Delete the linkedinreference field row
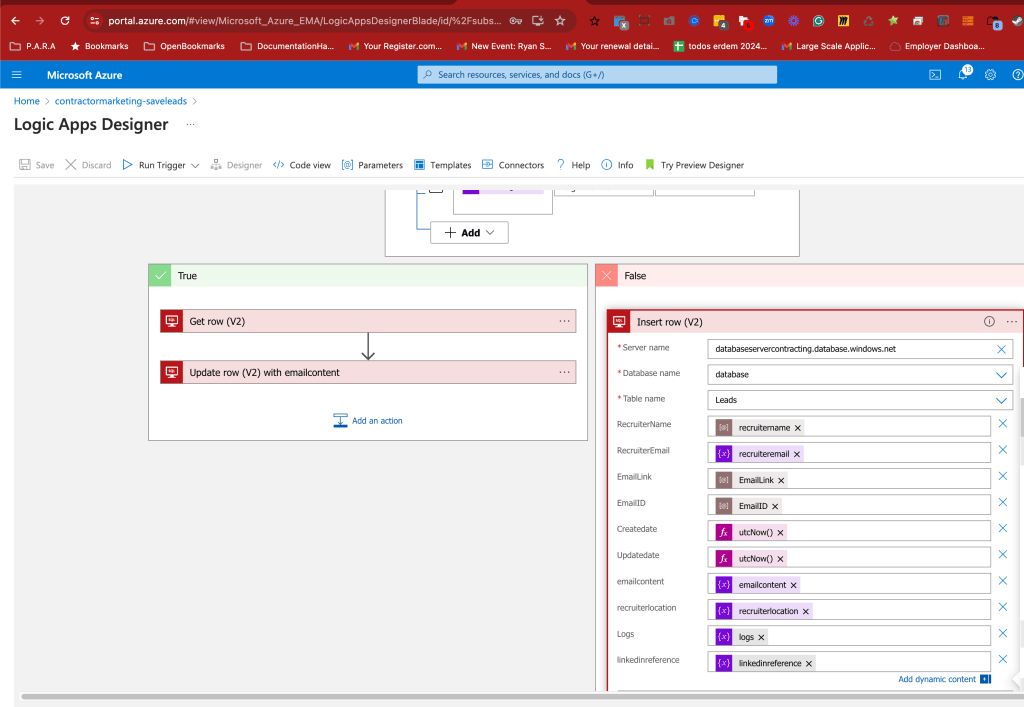 pos(1002,659)
